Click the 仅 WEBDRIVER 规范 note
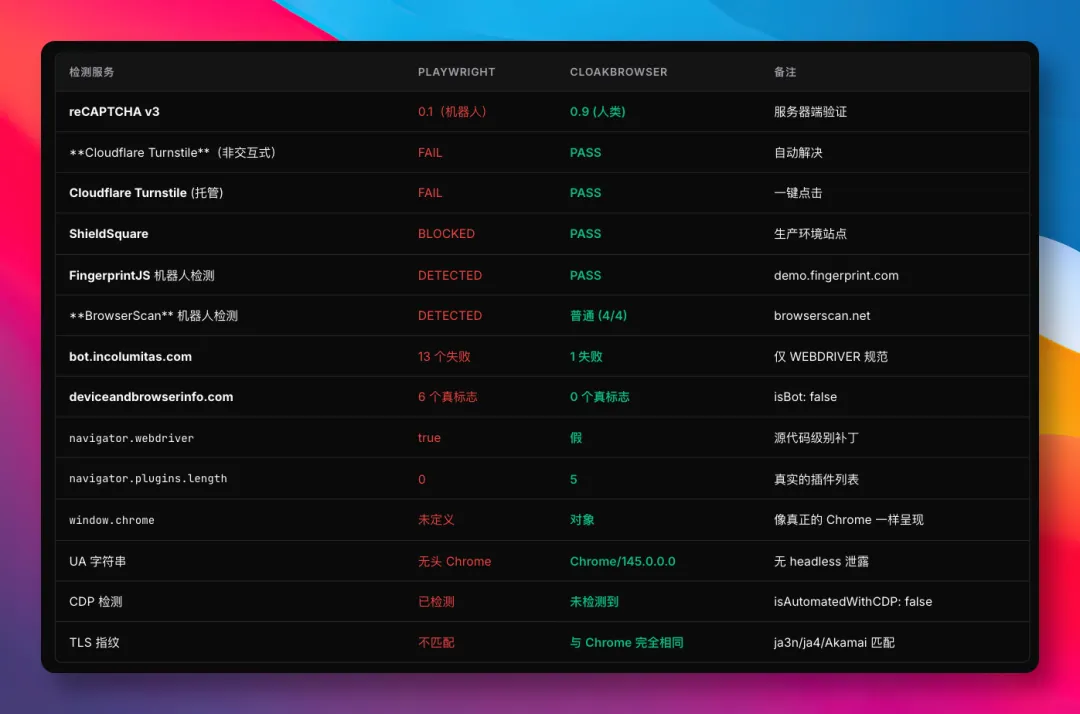The width and height of the screenshot is (1080, 714). tap(831, 357)
